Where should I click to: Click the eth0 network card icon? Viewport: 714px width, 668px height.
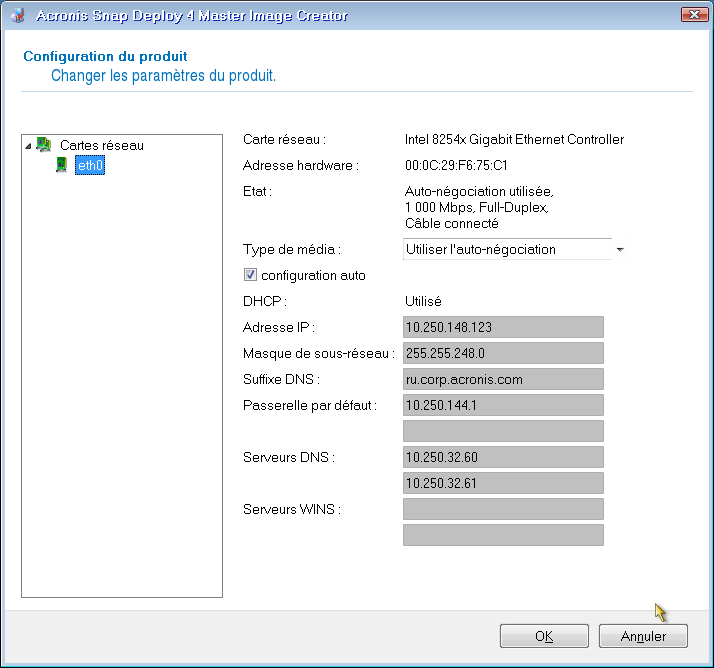tap(62, 165)
